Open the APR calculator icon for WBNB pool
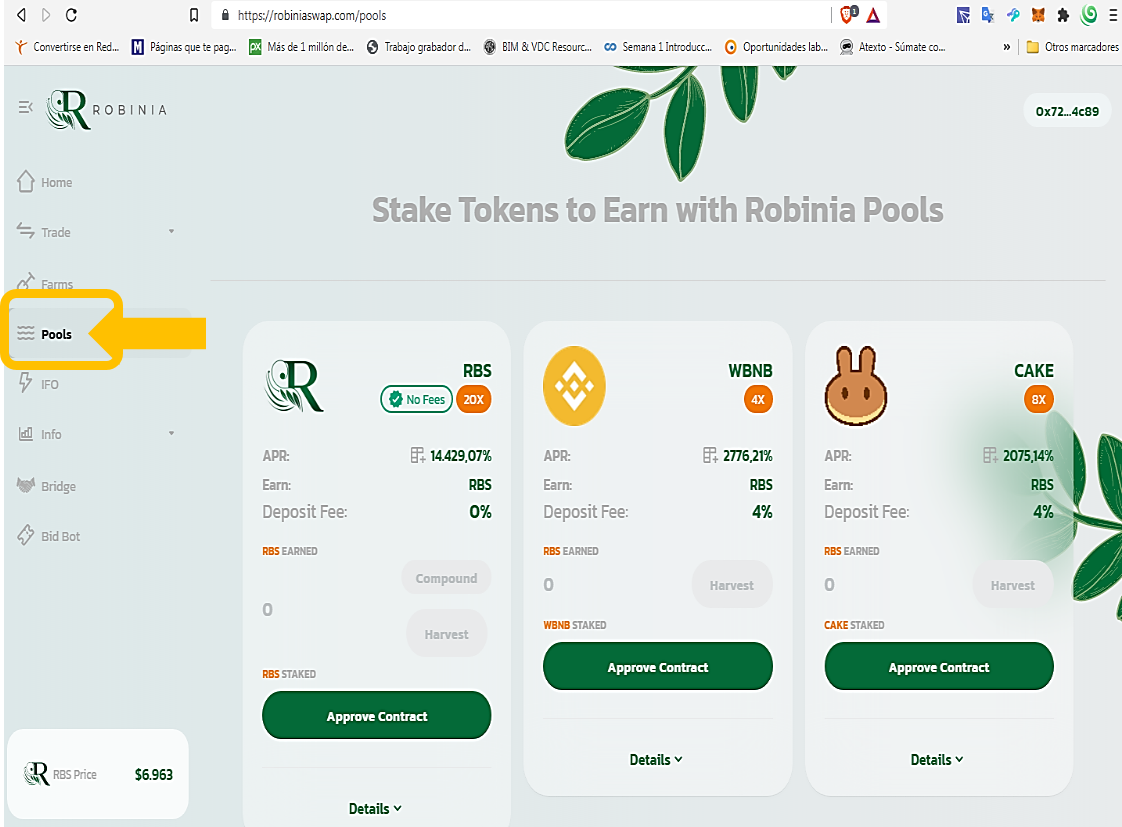This screenshot has height=827, width=1122. [710, 456]
